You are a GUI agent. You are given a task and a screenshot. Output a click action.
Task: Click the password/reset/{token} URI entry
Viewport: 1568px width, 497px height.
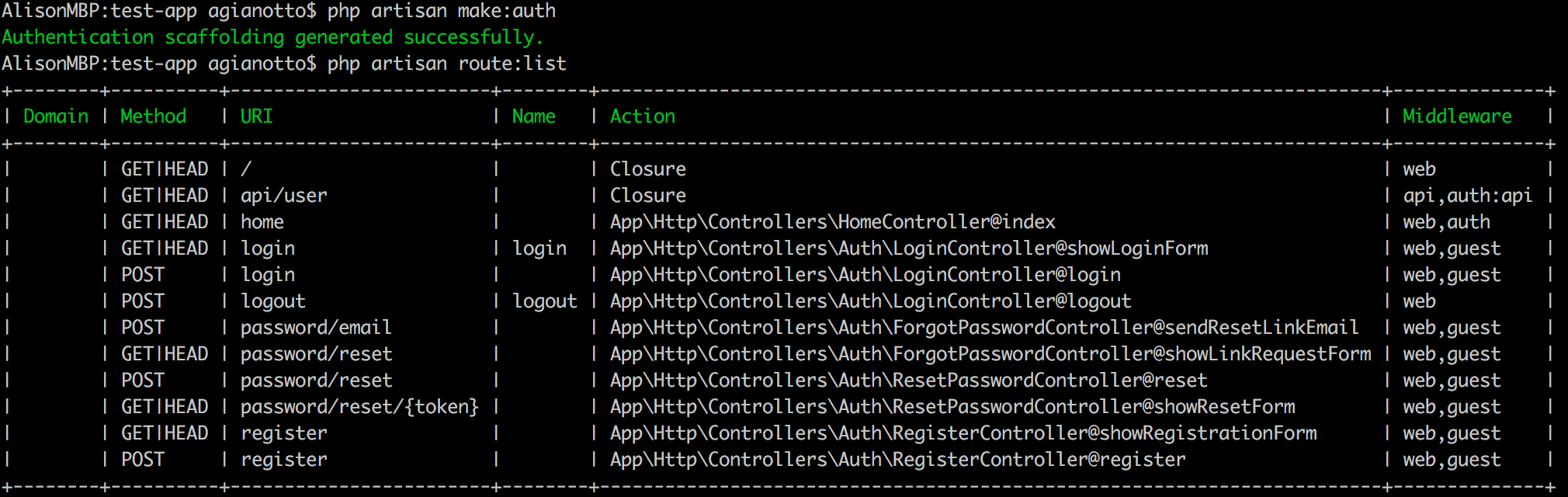tap(360, 407)
